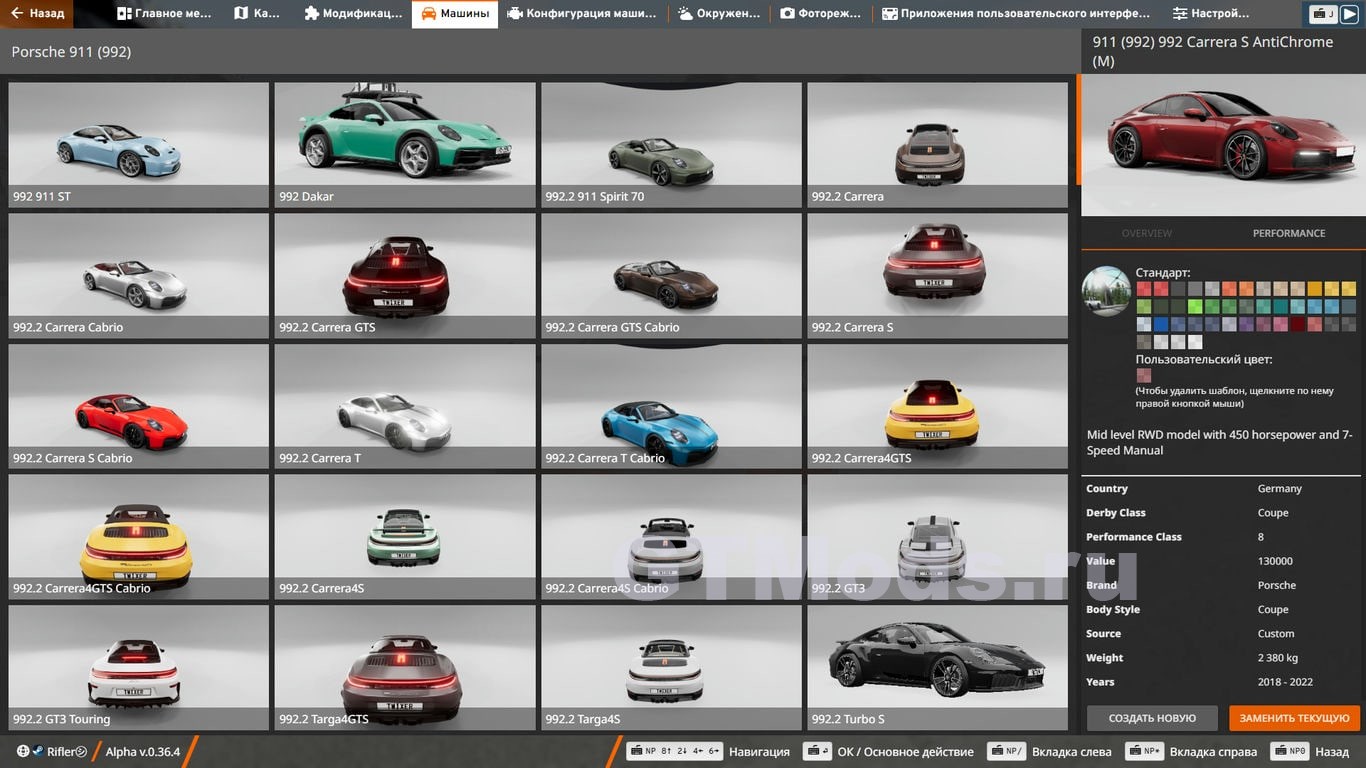1366x768 pixels.
Task: Pick the swatch under Пользовательский цвет
Action: pyautogui.click(x=1144, y=375)
